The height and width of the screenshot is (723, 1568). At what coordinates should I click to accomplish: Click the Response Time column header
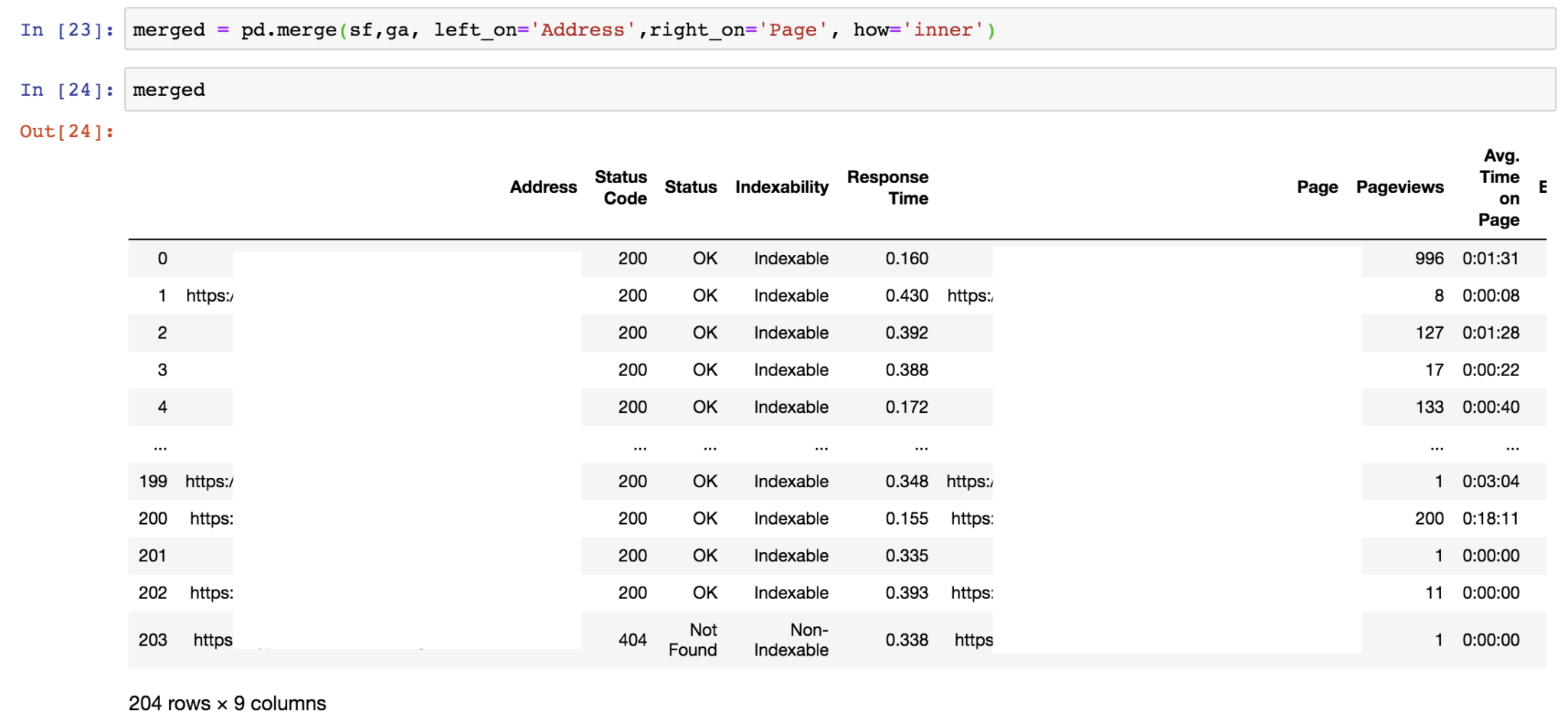887,187
